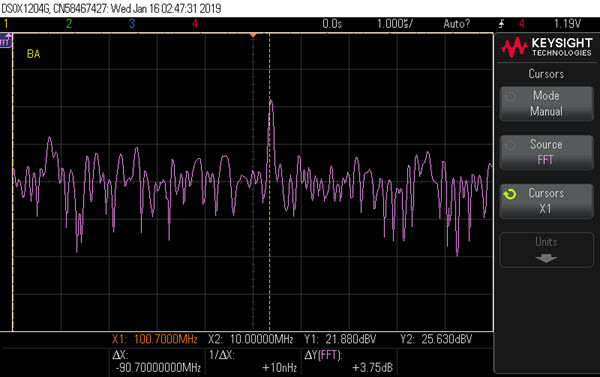600x377 pixels.
Task: Click the Source button's rotary icon
Action: click(510, 146)
